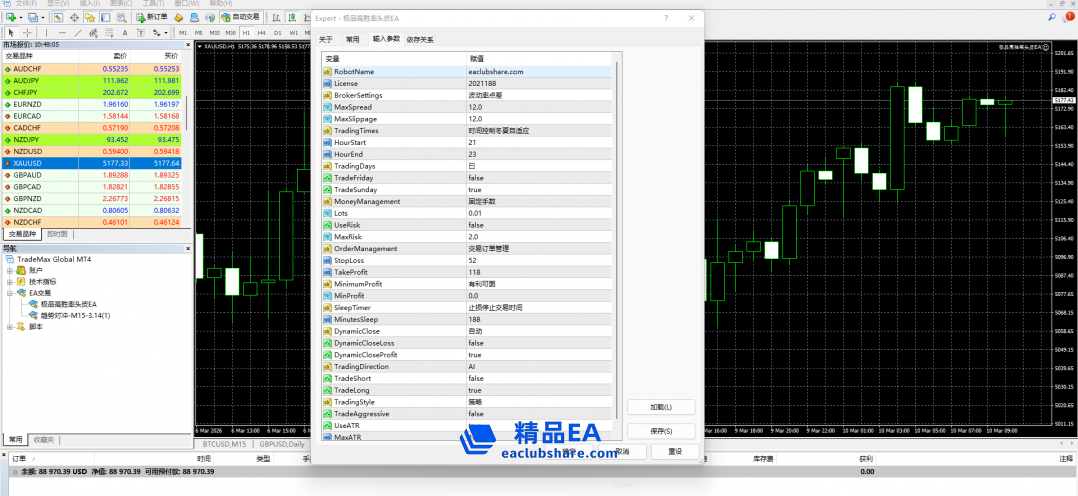Click the 极品高胜率头皮EA expert advisor icon

34,303
